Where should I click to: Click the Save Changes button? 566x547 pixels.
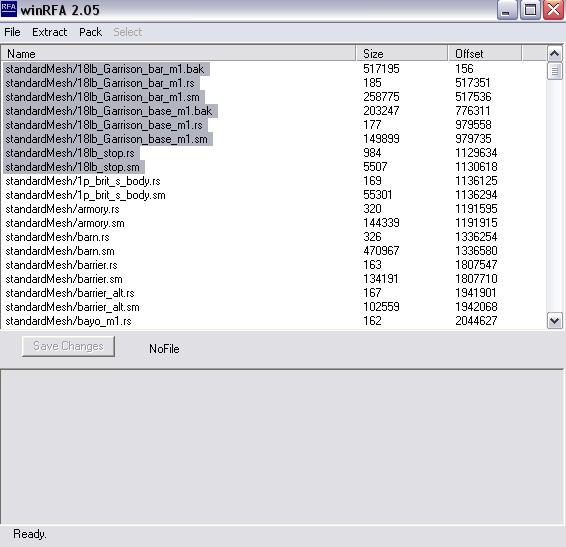tap(68, 346)
